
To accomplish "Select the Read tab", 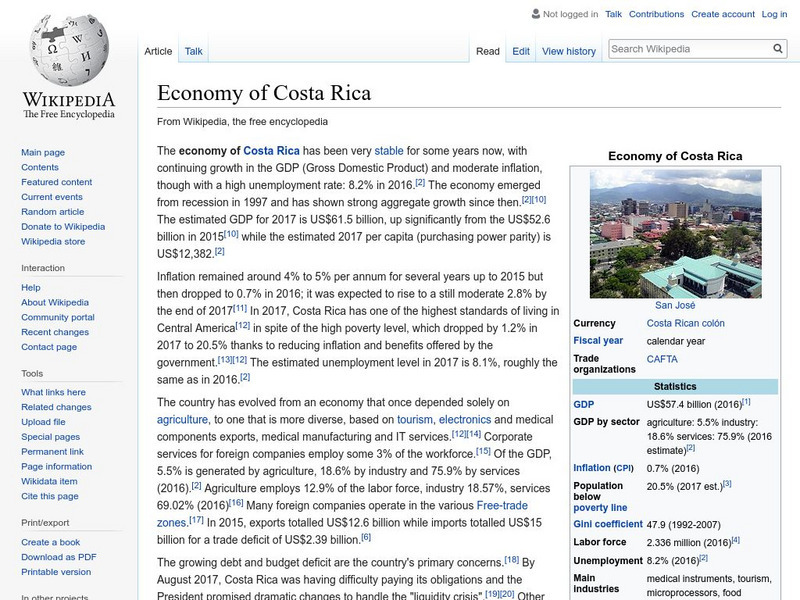I will point(488,51).
